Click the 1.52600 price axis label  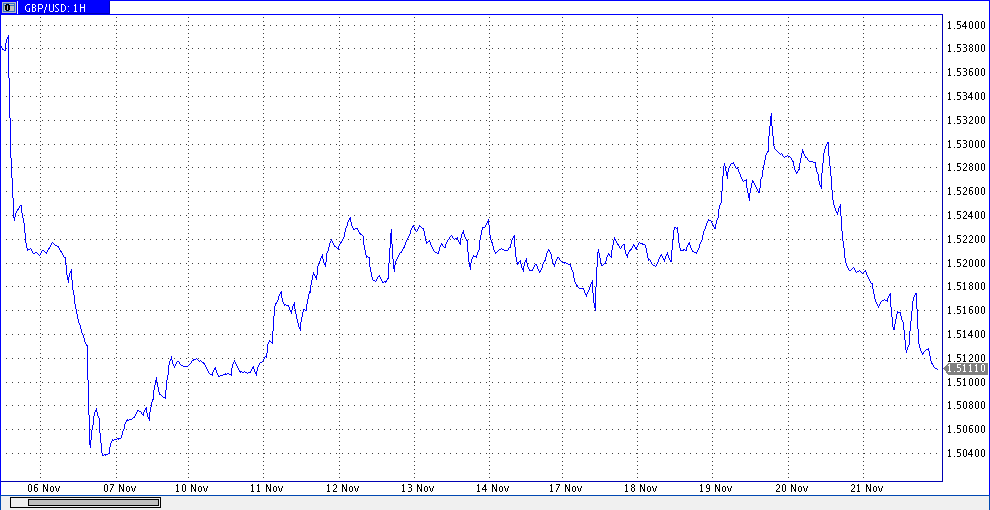(966, 192)
